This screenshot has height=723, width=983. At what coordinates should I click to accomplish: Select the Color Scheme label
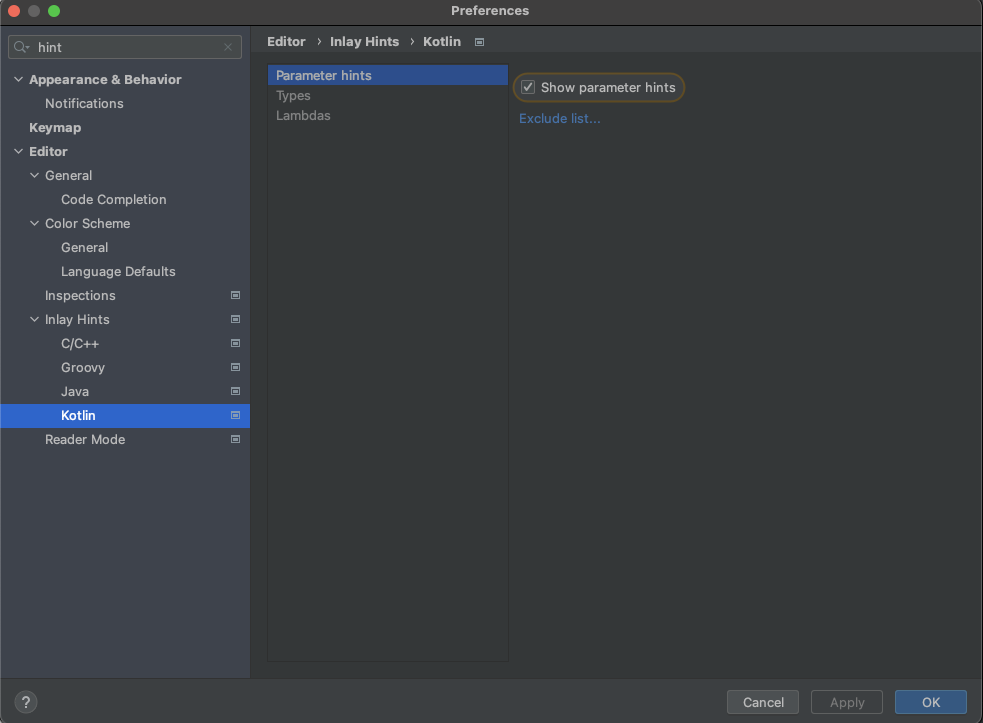pyautogui.click(x=87, y=223)
